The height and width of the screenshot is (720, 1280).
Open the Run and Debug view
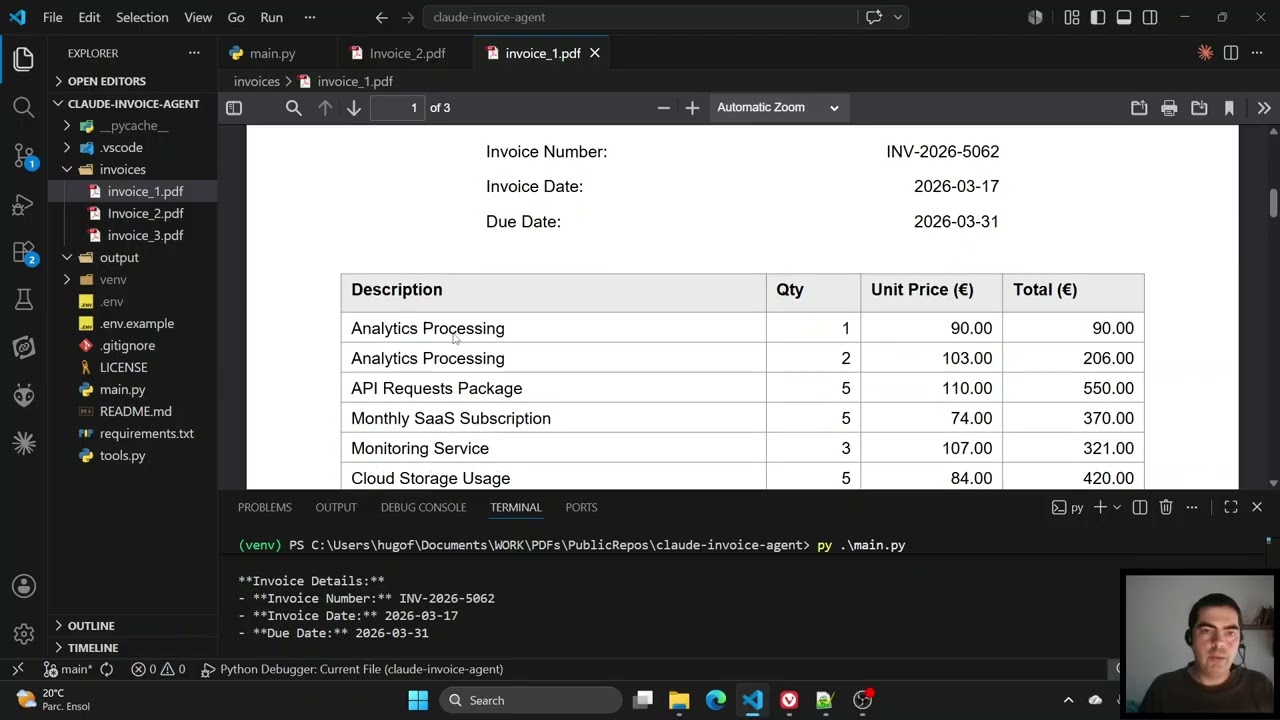[24, 205]
